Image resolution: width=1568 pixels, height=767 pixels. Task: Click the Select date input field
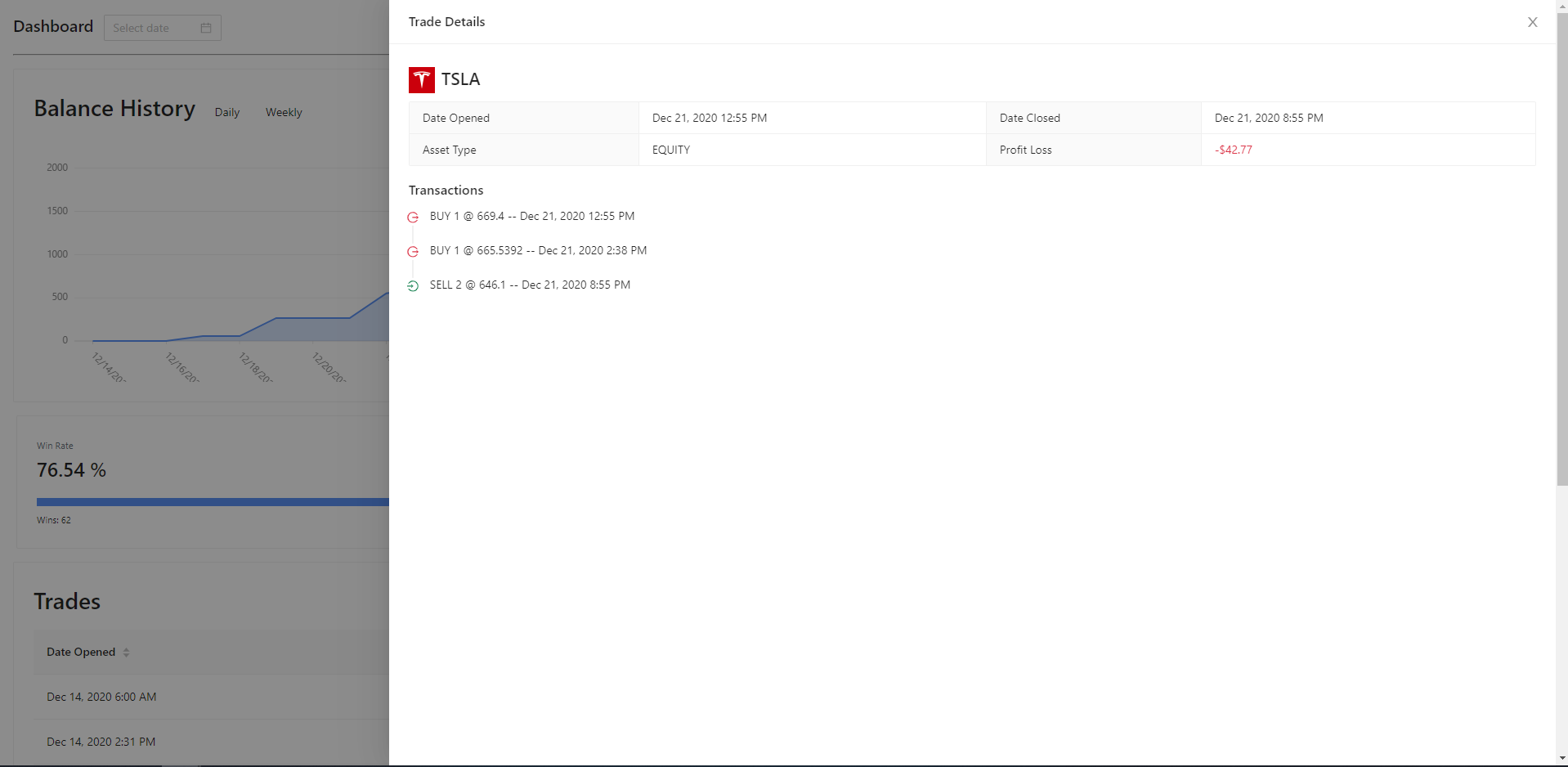pyautogui.click(x=151, y=28)
